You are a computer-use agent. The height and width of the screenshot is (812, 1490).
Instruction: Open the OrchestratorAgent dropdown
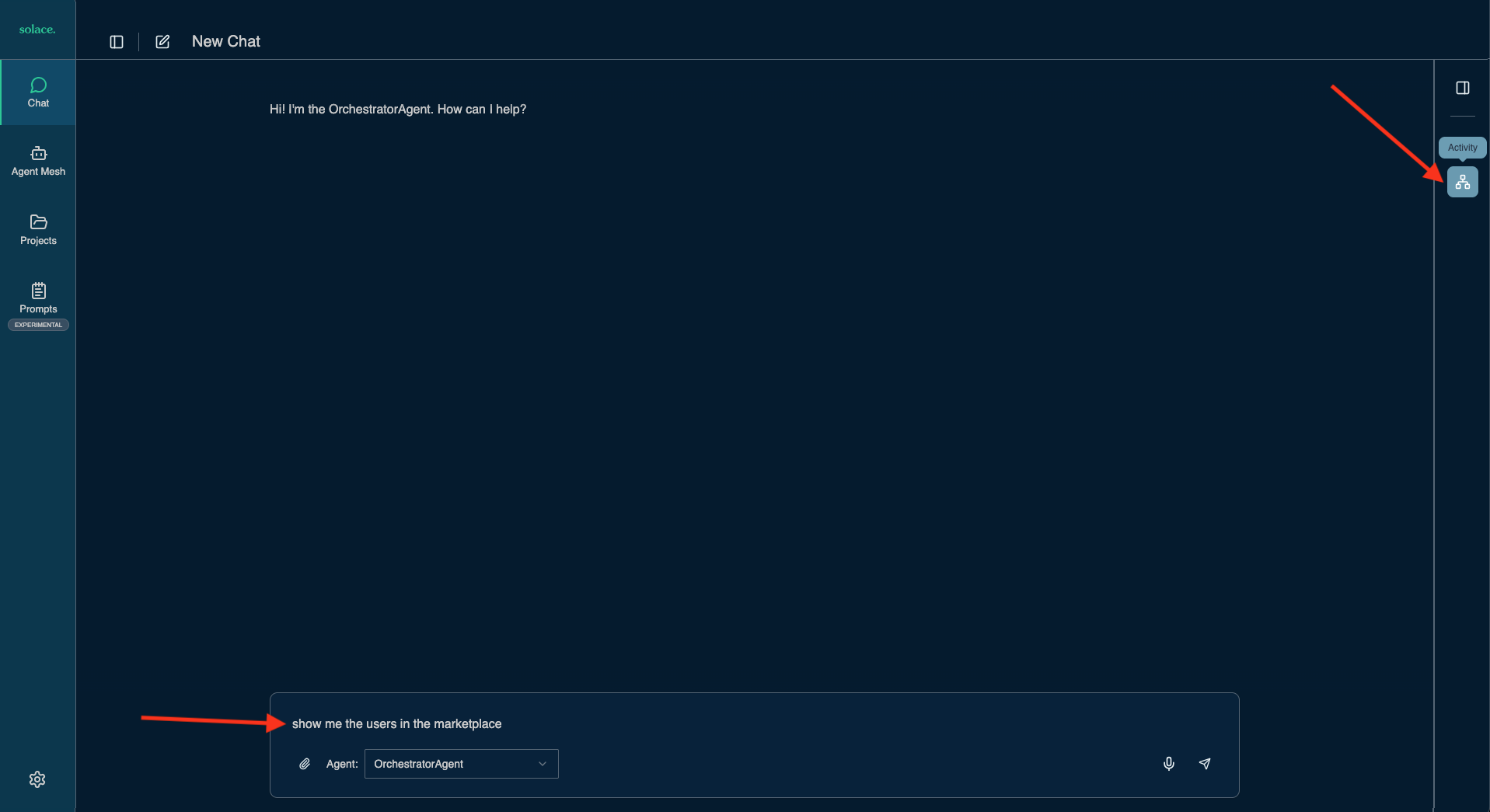pyautogui.click(x=460, y=764)
